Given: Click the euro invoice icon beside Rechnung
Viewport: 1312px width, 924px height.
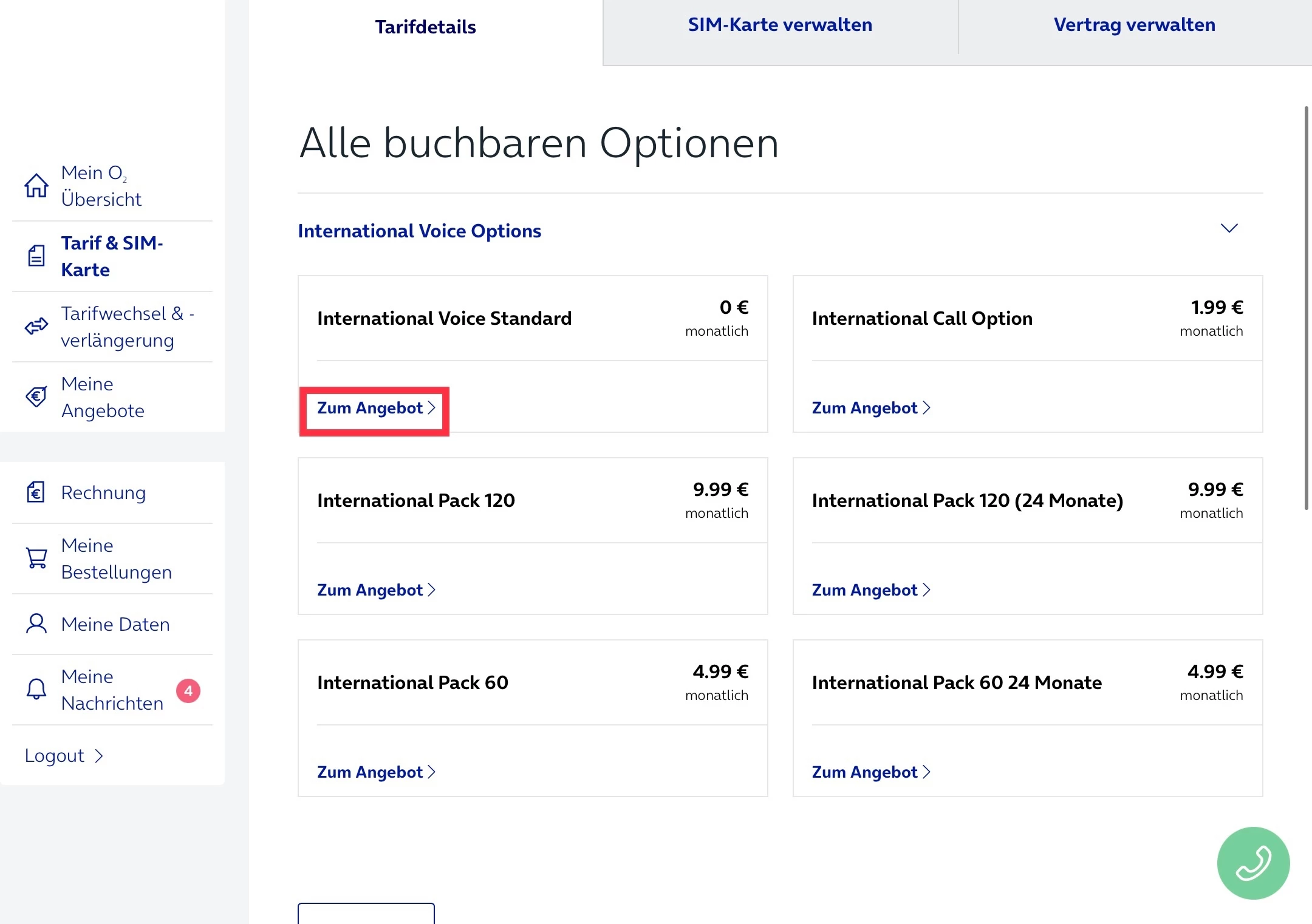Looking at the screenshot, I should click(36, 492).
